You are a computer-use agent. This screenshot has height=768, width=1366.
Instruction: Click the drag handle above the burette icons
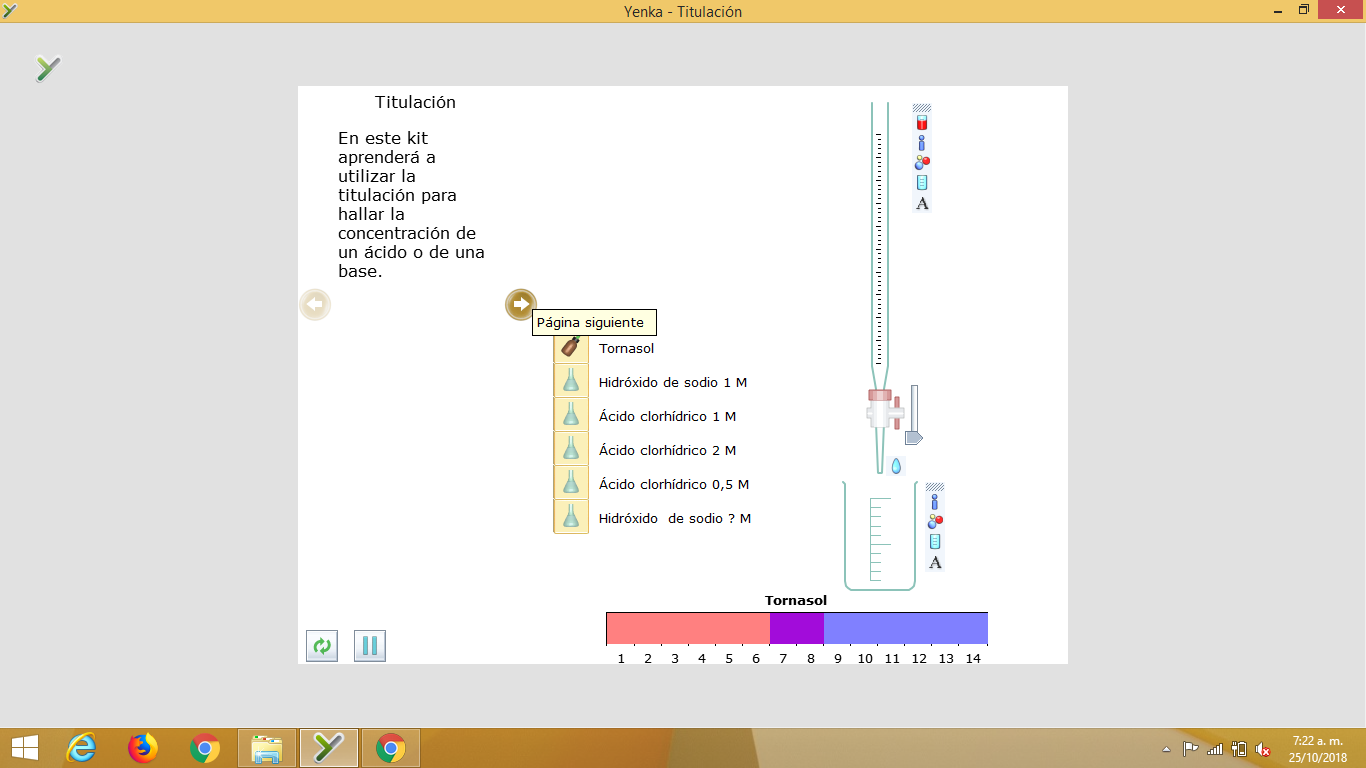922,108
